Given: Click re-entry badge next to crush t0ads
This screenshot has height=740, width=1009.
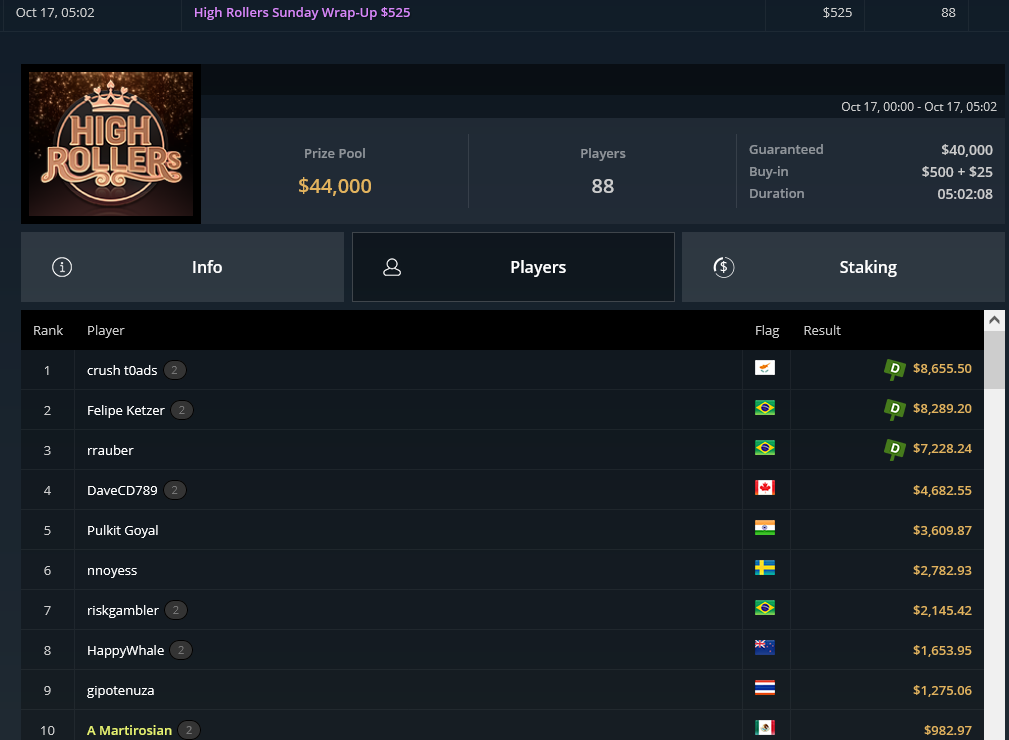Looking at the screenshot, I should click(x=174, y=370).
